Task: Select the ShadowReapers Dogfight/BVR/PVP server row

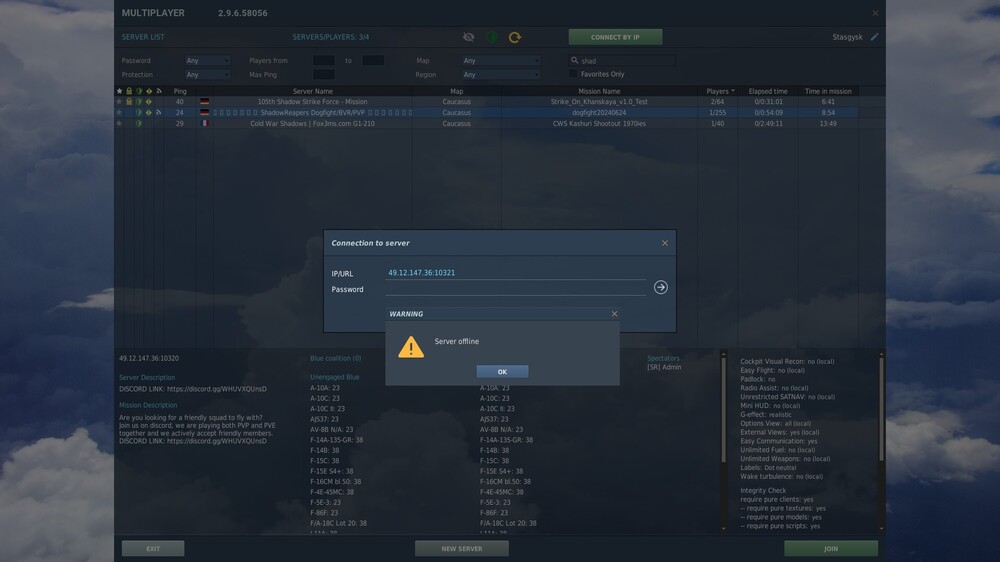Action: coord(487,112)
